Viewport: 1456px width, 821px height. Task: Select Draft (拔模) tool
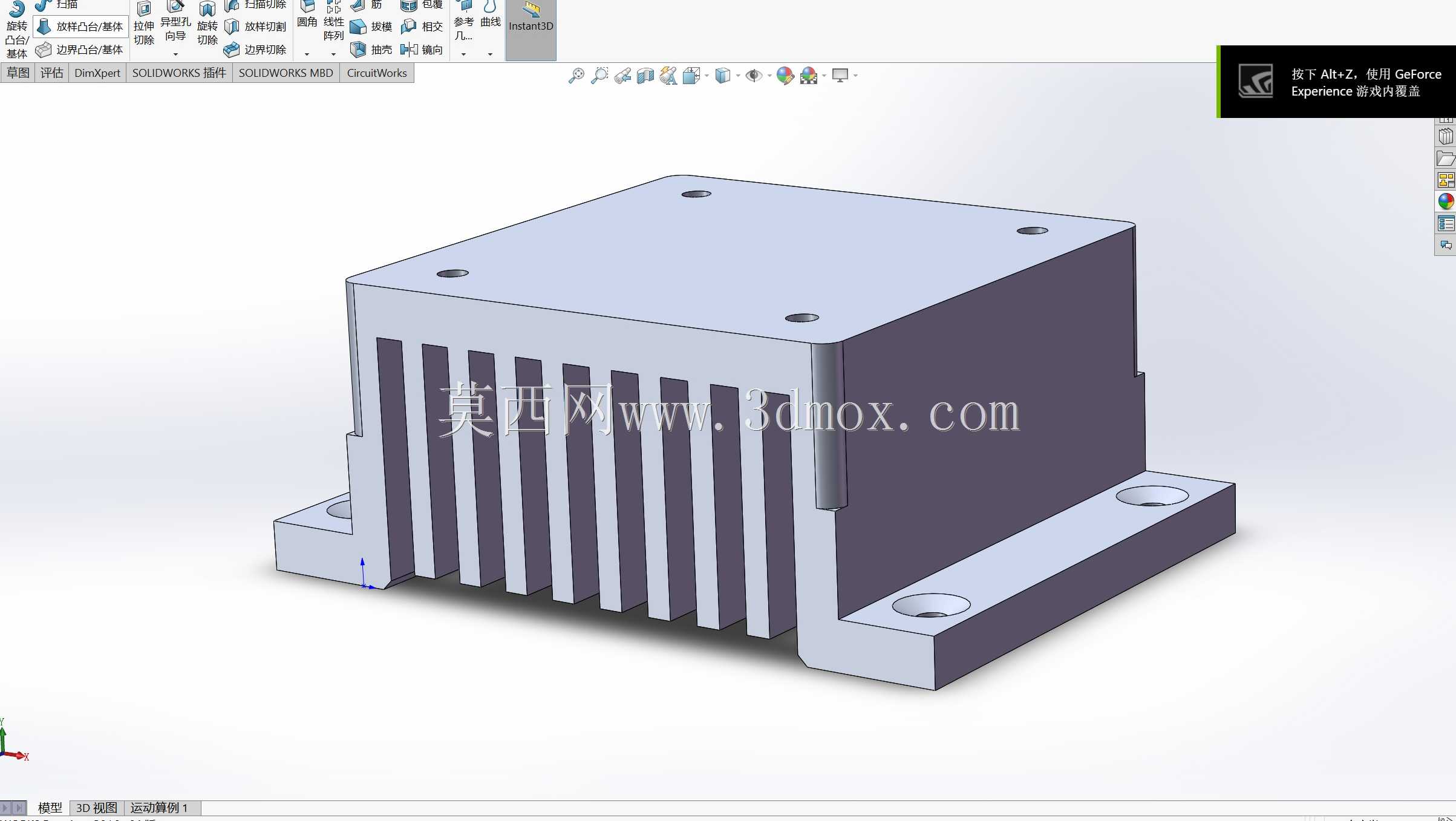pos(371,27)
